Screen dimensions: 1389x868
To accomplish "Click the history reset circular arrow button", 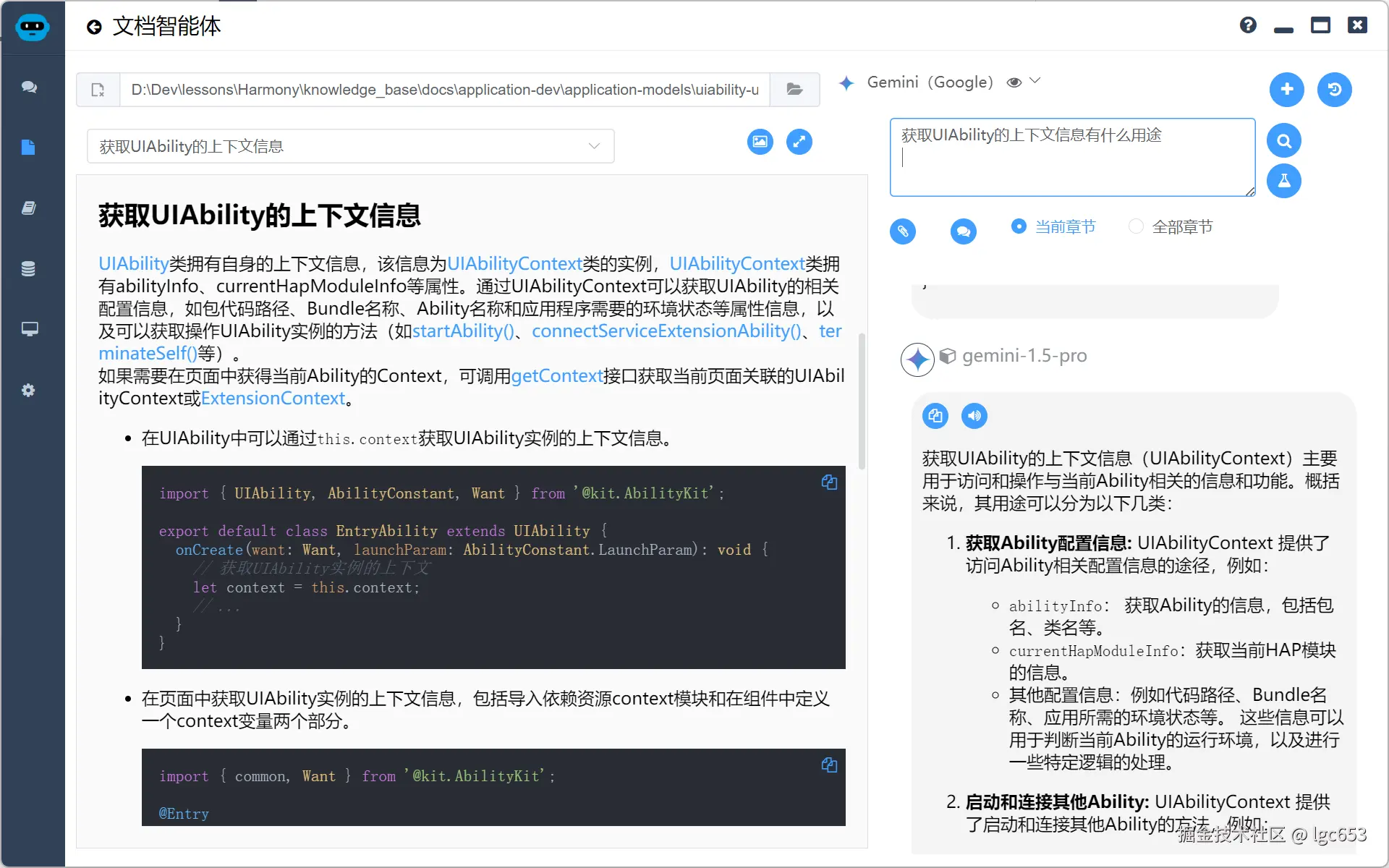I will [x=1334, y=90].
